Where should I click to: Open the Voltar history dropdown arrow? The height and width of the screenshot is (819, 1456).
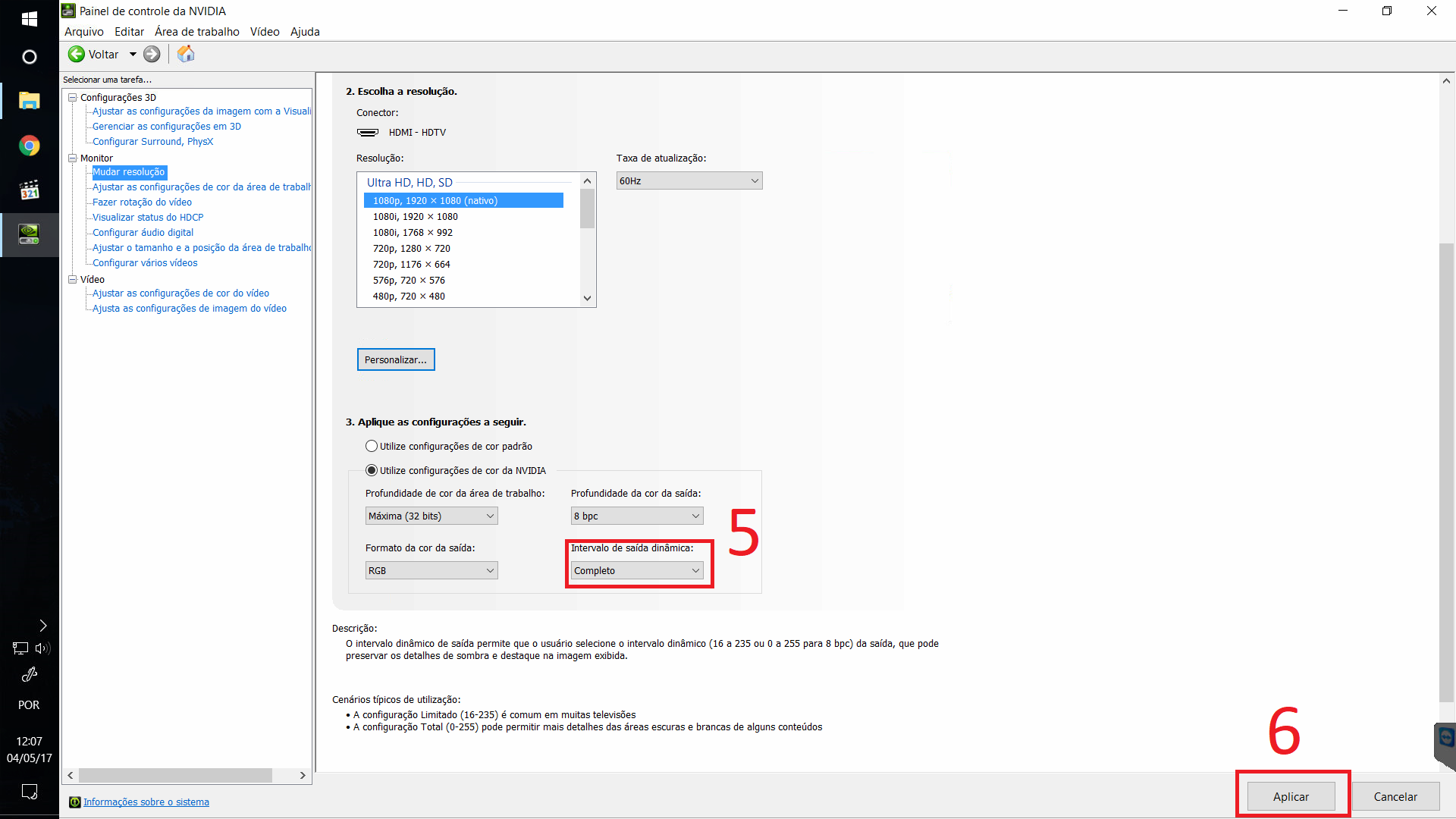(133, 54)
